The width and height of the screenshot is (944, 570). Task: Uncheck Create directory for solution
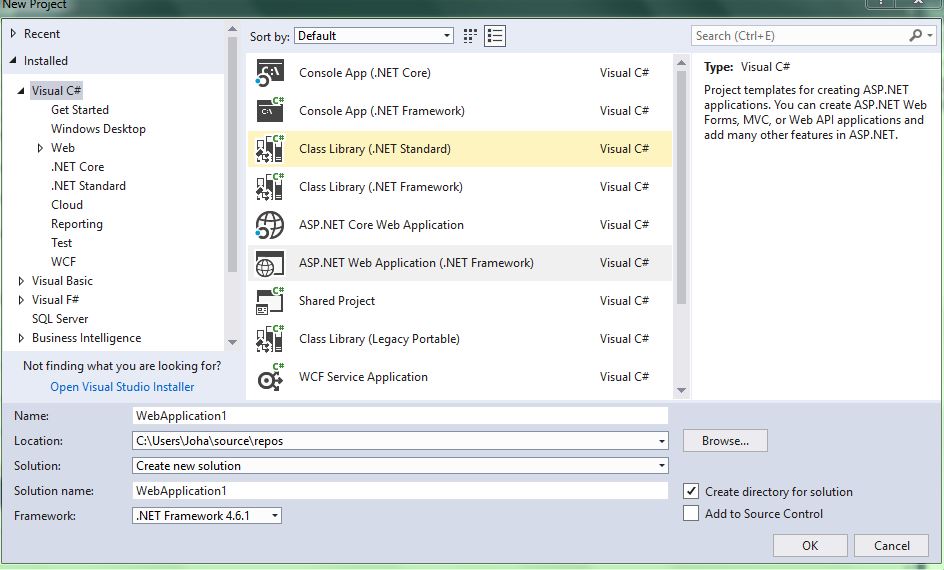[691, 491]
